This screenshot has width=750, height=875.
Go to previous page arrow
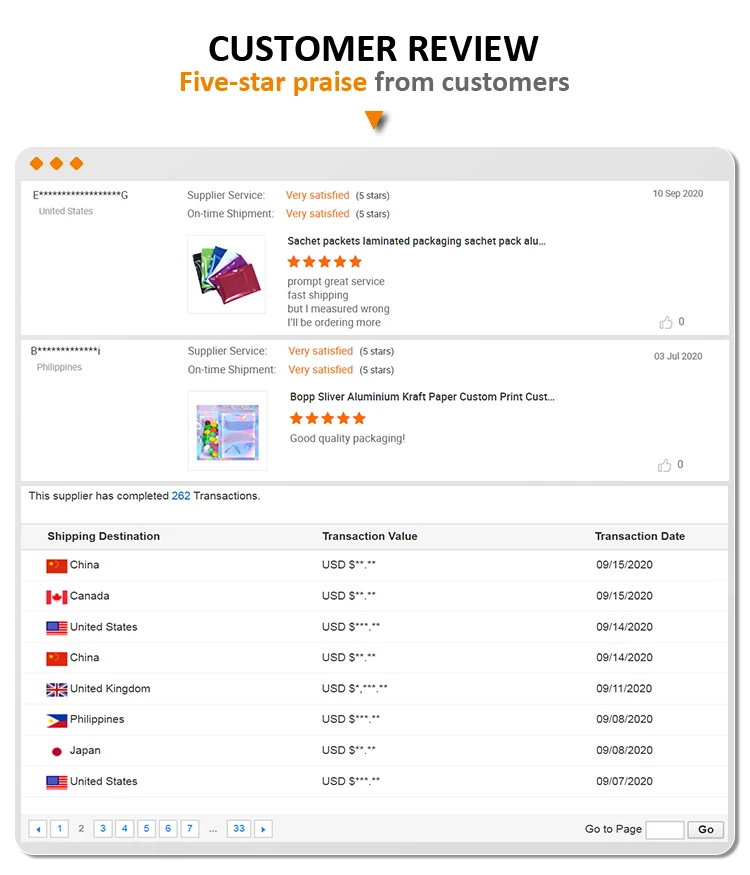[x=38, y=829]
